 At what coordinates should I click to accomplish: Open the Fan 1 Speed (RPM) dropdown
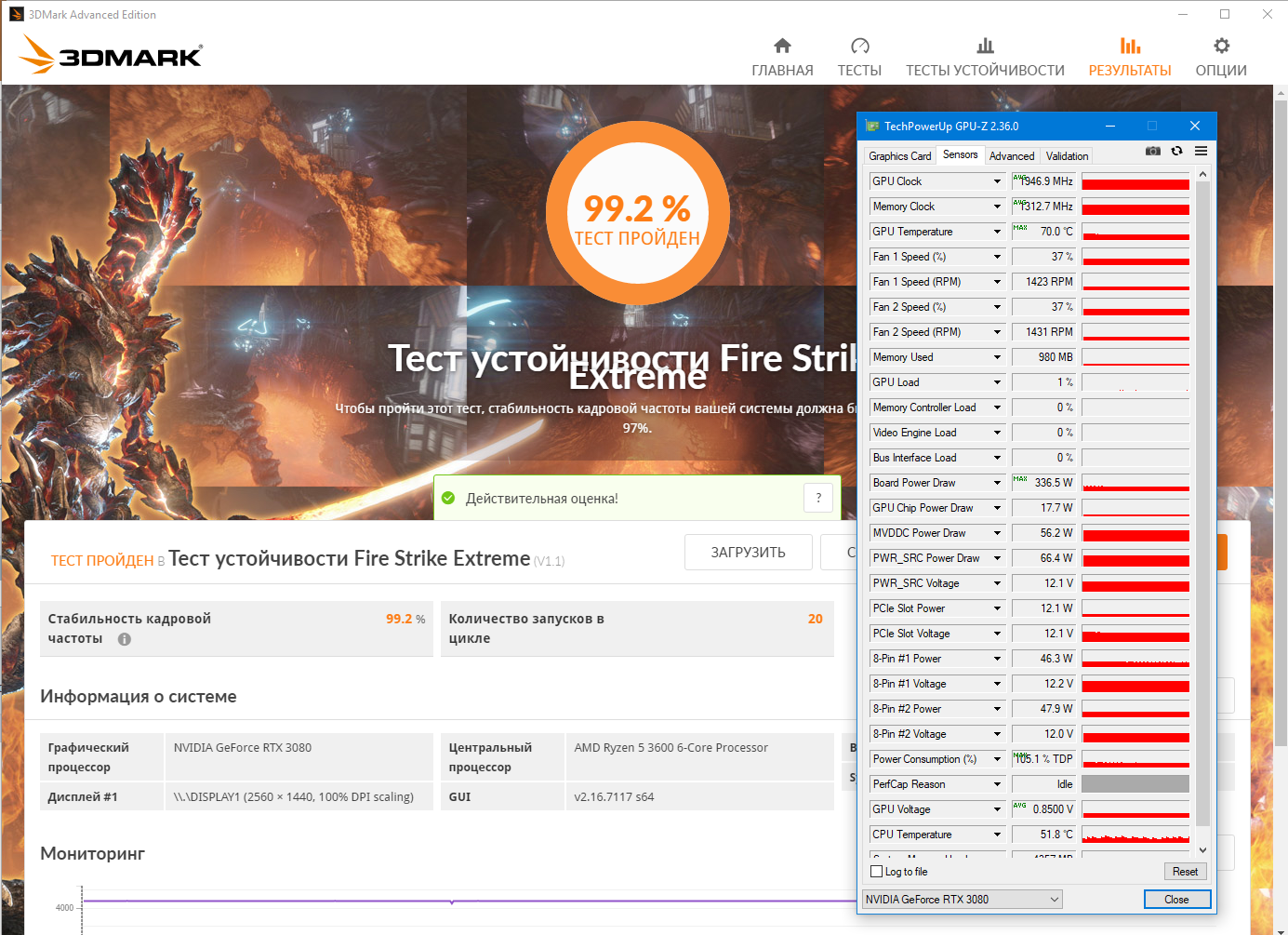pos(997,282)
